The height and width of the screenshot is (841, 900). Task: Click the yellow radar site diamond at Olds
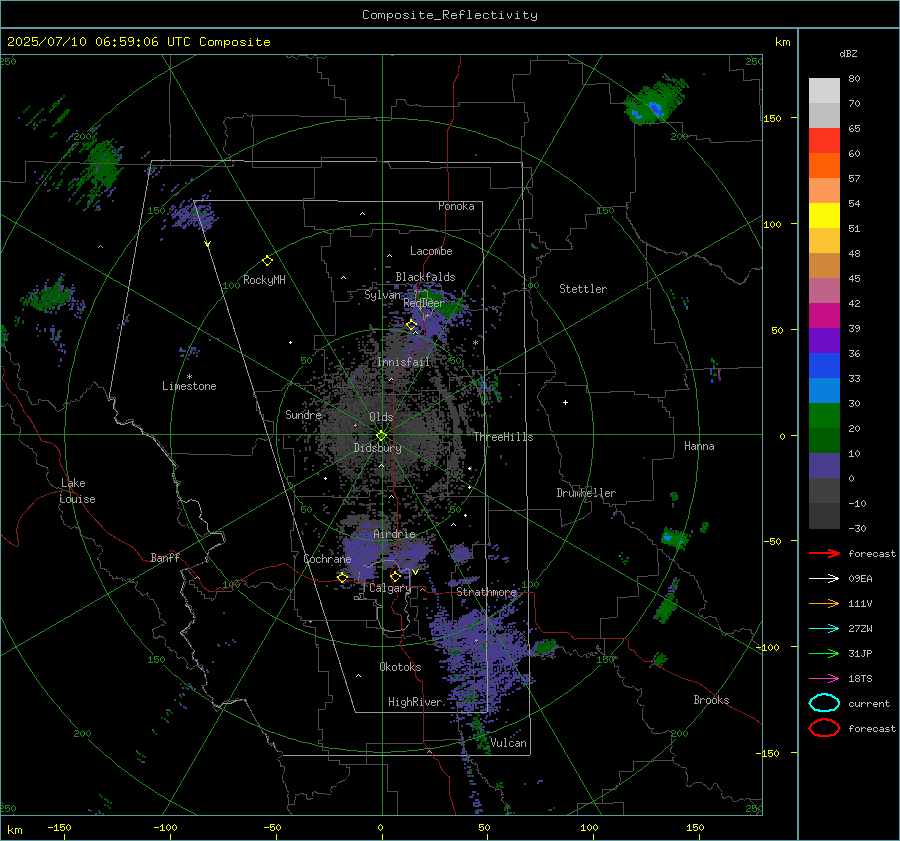(x=382, y=436)
